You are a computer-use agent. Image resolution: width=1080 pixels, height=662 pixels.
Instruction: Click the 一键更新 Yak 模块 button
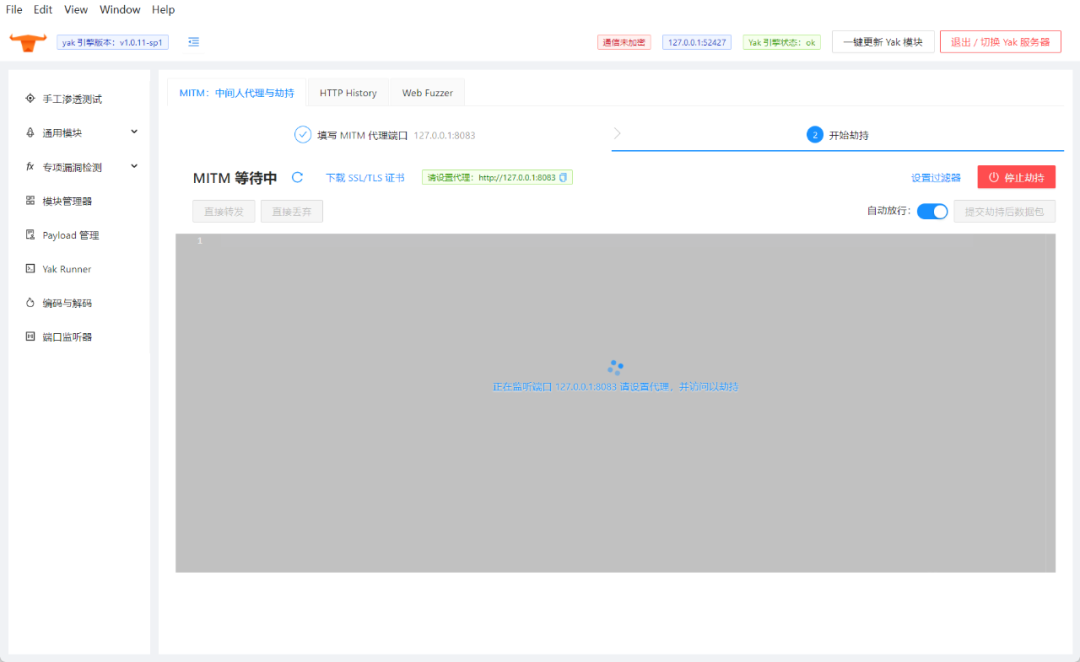883,42
